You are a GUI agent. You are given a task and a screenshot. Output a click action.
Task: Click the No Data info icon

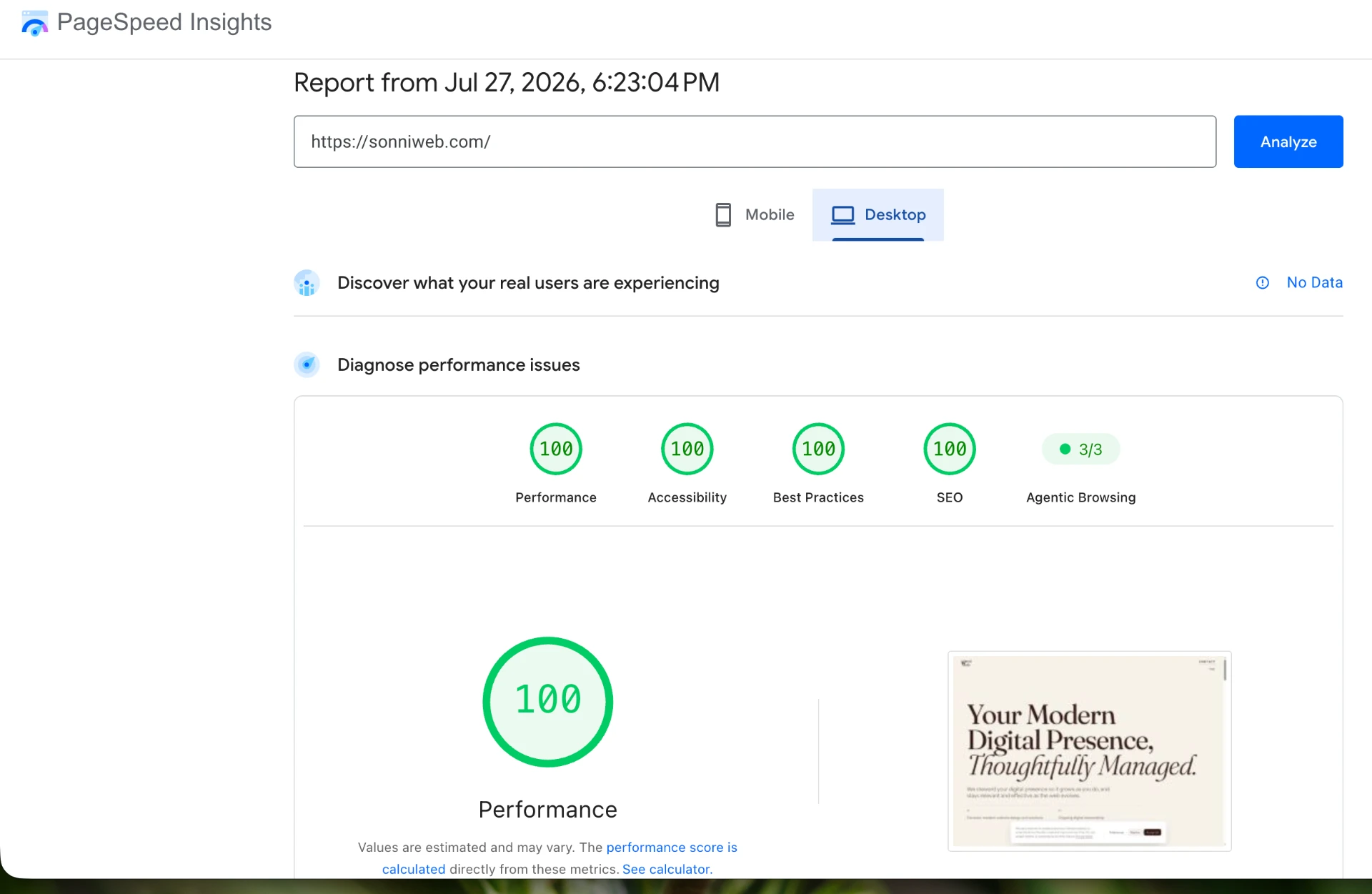[x=1263, y=283]
